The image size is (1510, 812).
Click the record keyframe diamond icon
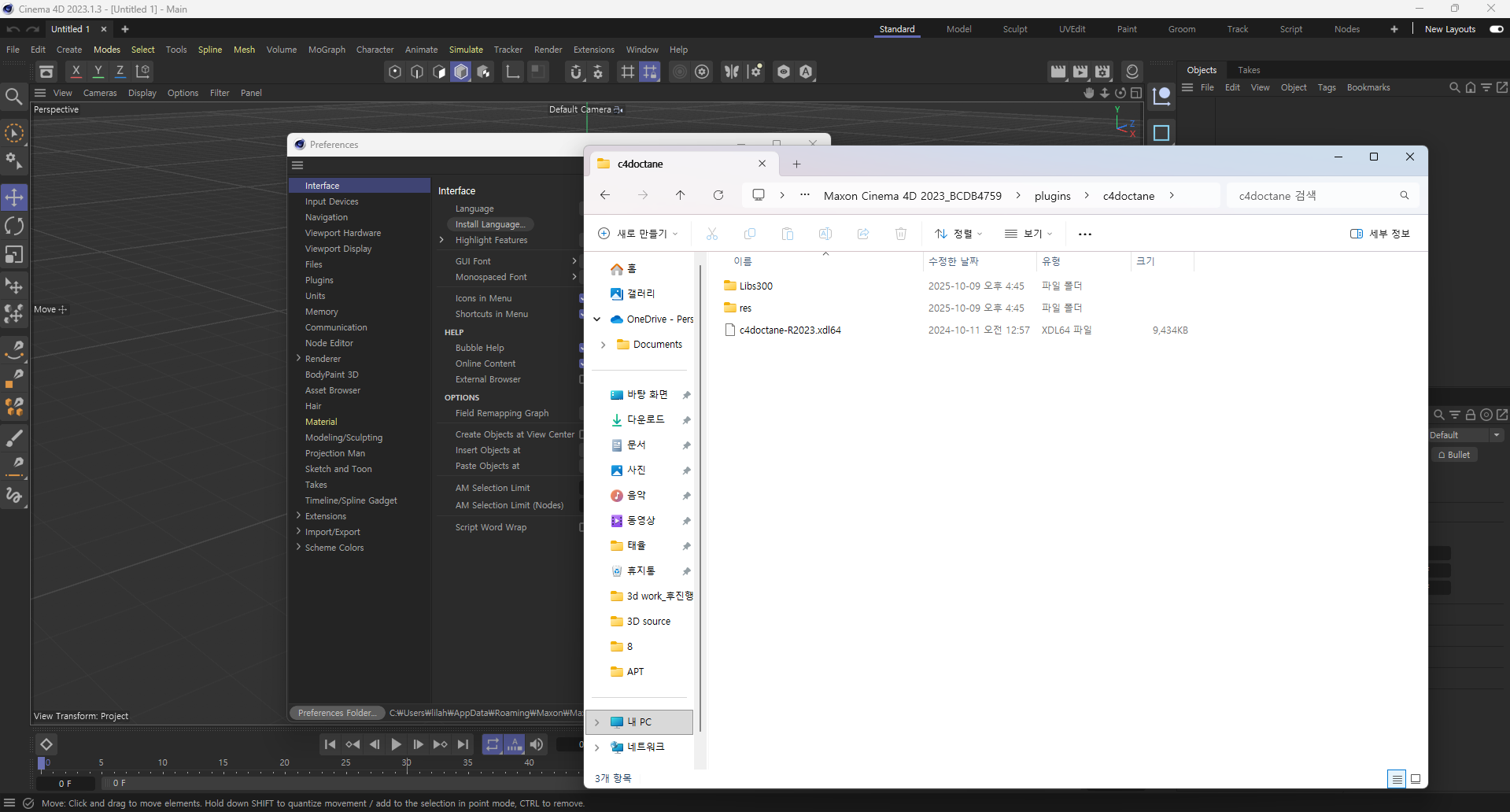[46, 744]
